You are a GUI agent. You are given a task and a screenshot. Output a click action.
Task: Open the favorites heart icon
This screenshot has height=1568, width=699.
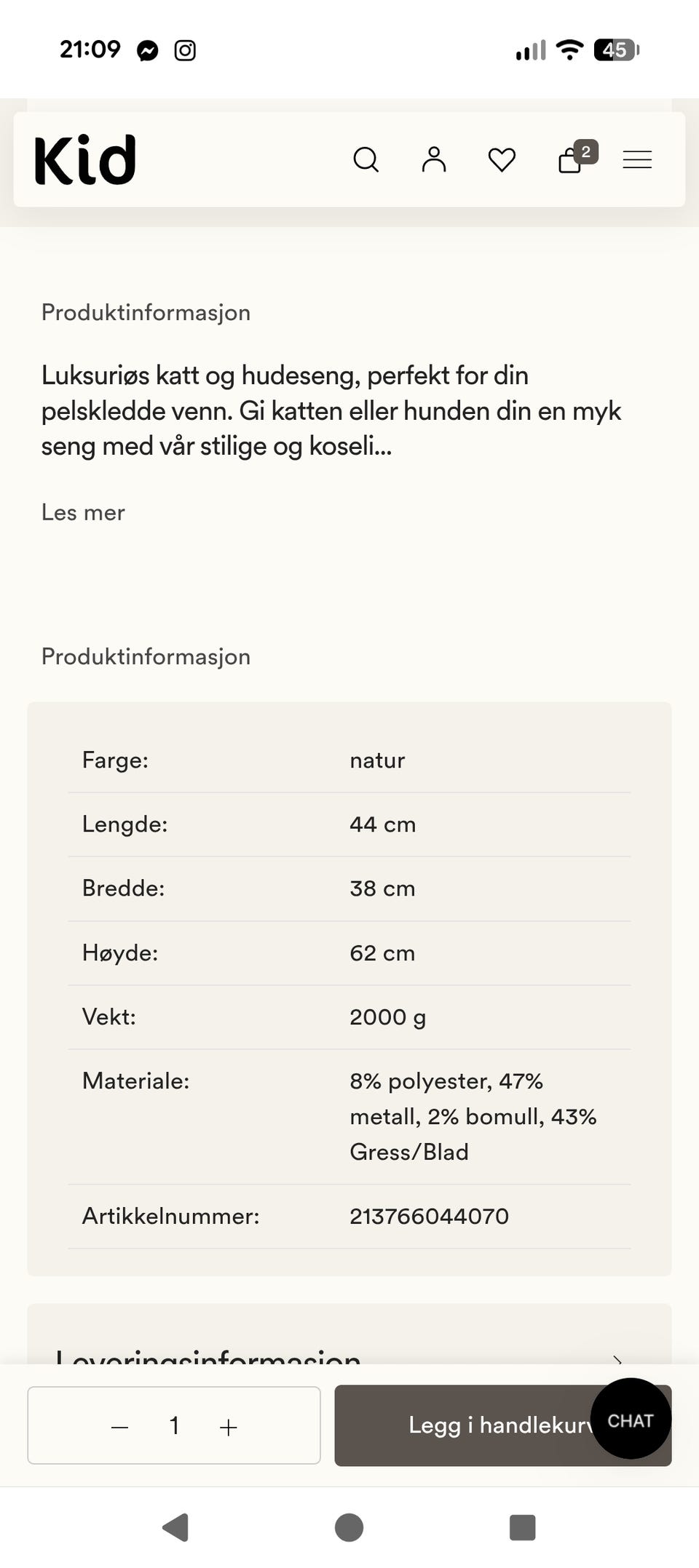click(x=502, y=159)
